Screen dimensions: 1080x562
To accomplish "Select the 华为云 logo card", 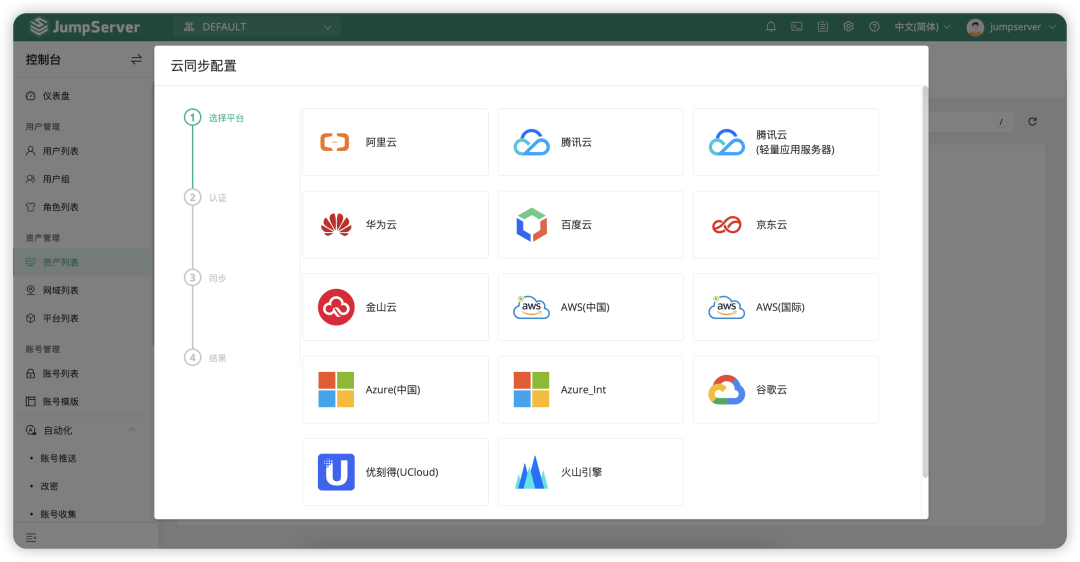I will click(x=395, y=225).
